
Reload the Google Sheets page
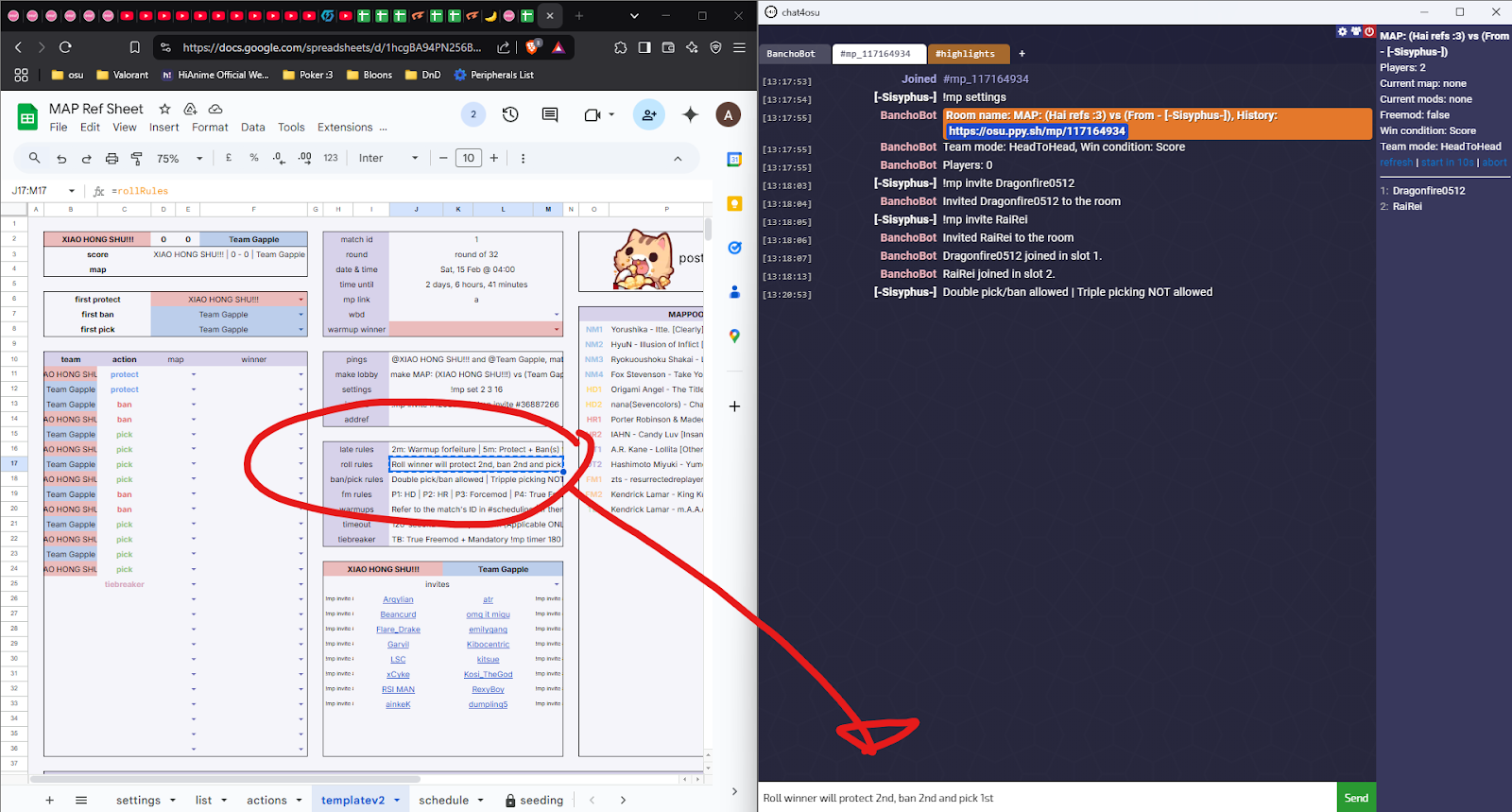tap(65, 47)
